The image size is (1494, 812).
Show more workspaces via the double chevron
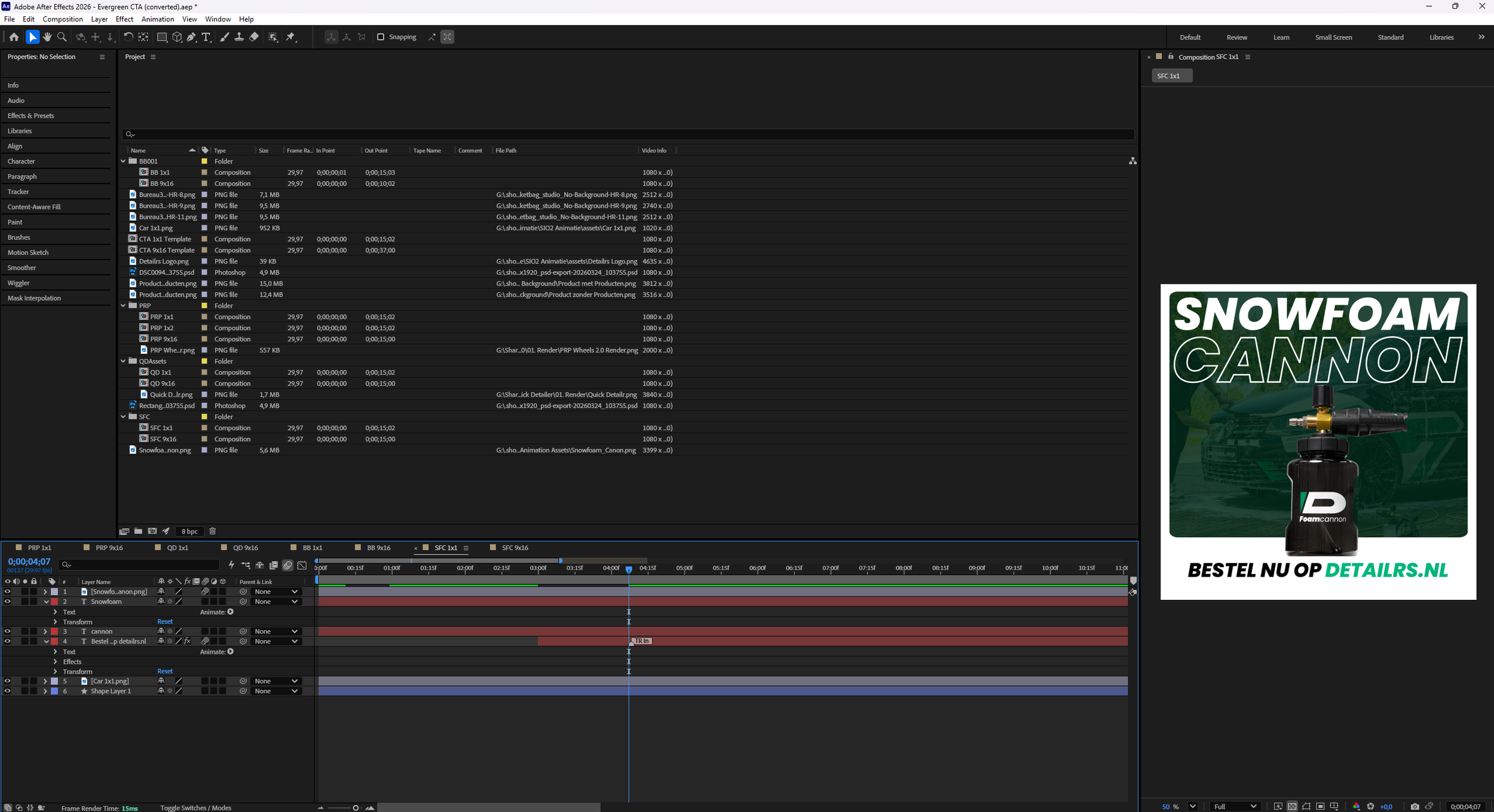pyautogui.click(x=1481, y=37)
